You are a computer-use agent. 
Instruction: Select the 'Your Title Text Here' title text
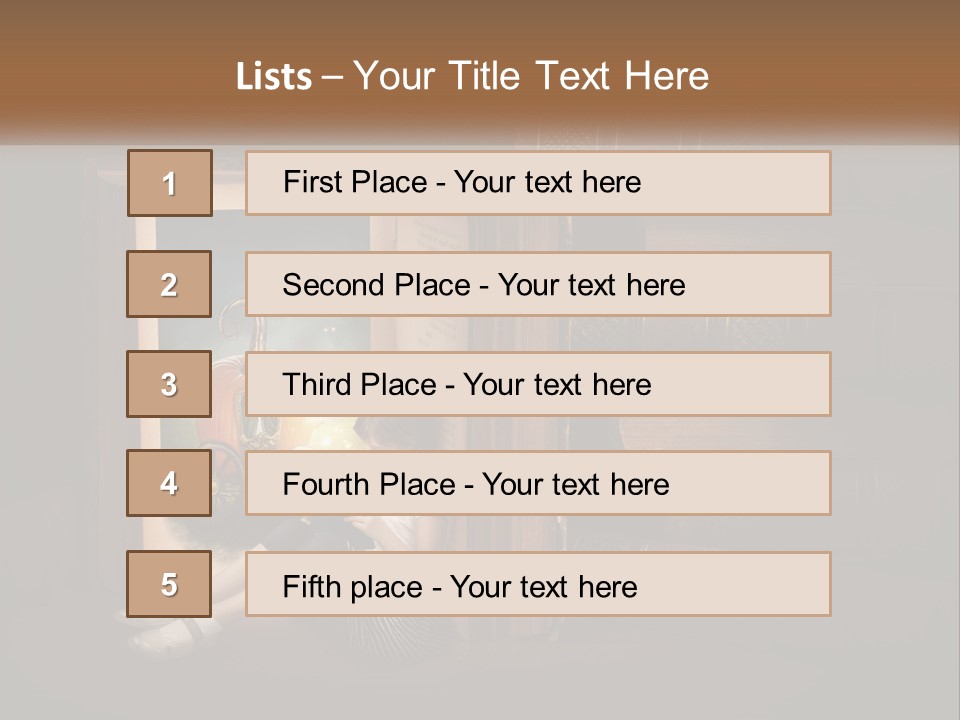[x=531, y=77]
